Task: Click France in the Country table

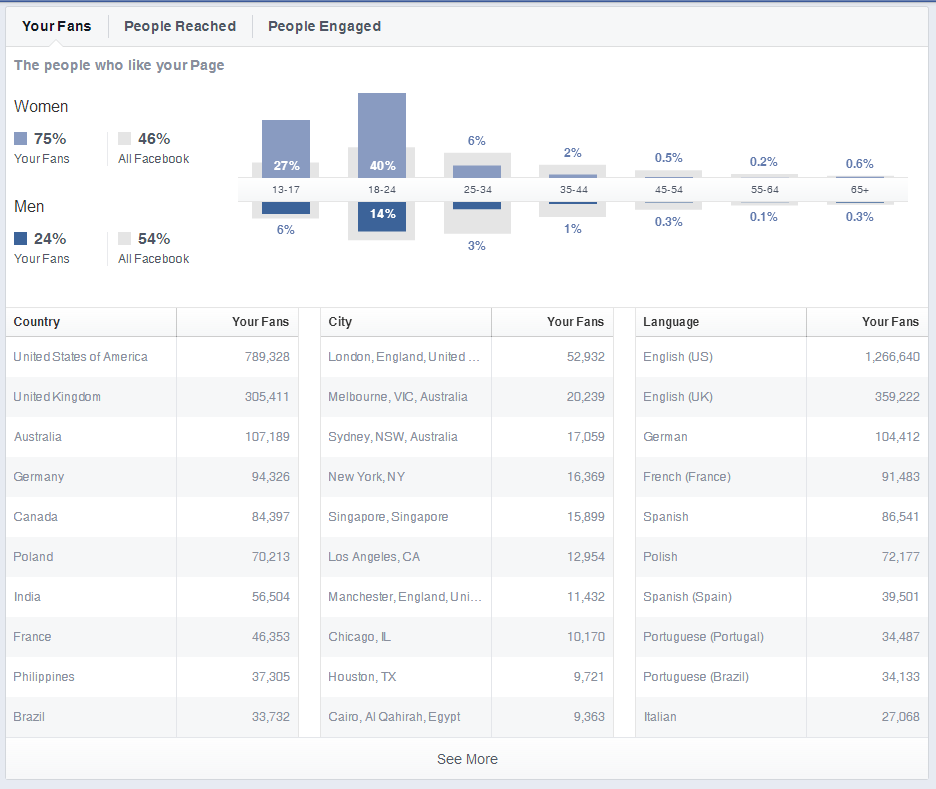Action: [x=32, y=637]
